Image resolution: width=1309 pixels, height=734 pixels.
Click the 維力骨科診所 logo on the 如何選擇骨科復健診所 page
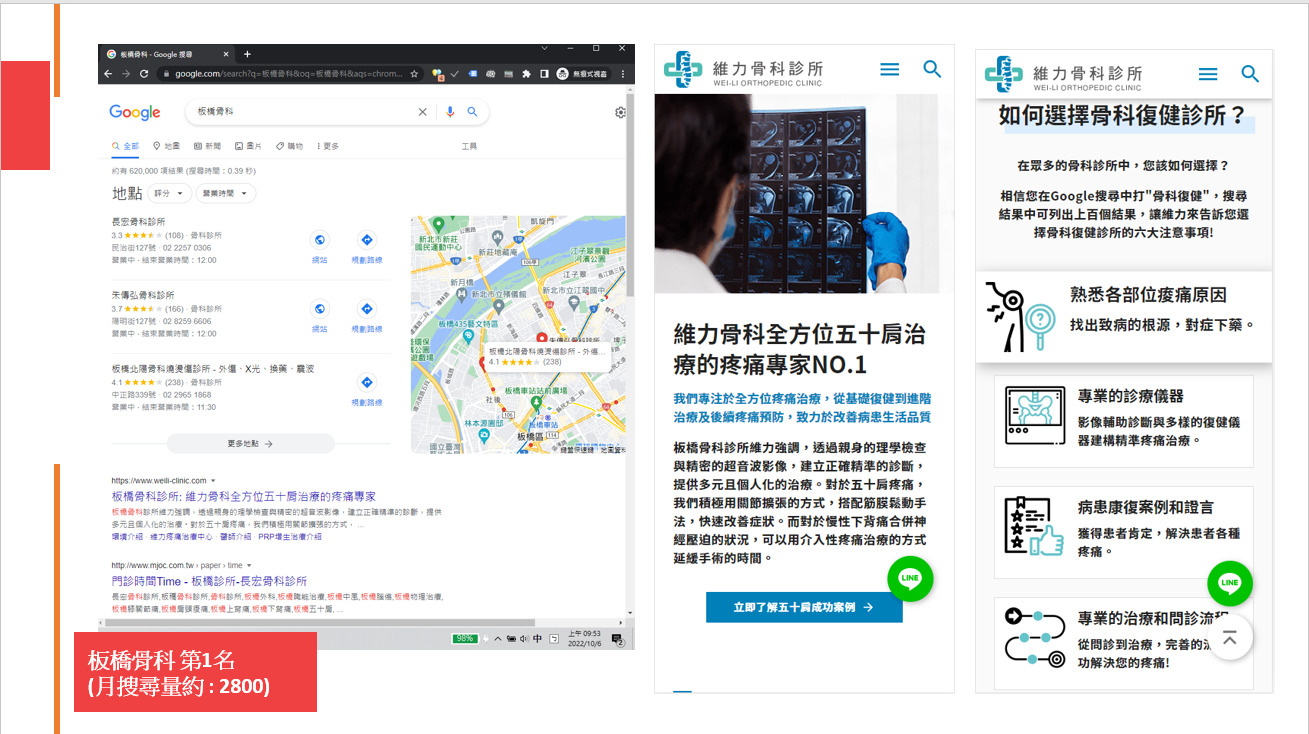tap(1063, 74)
